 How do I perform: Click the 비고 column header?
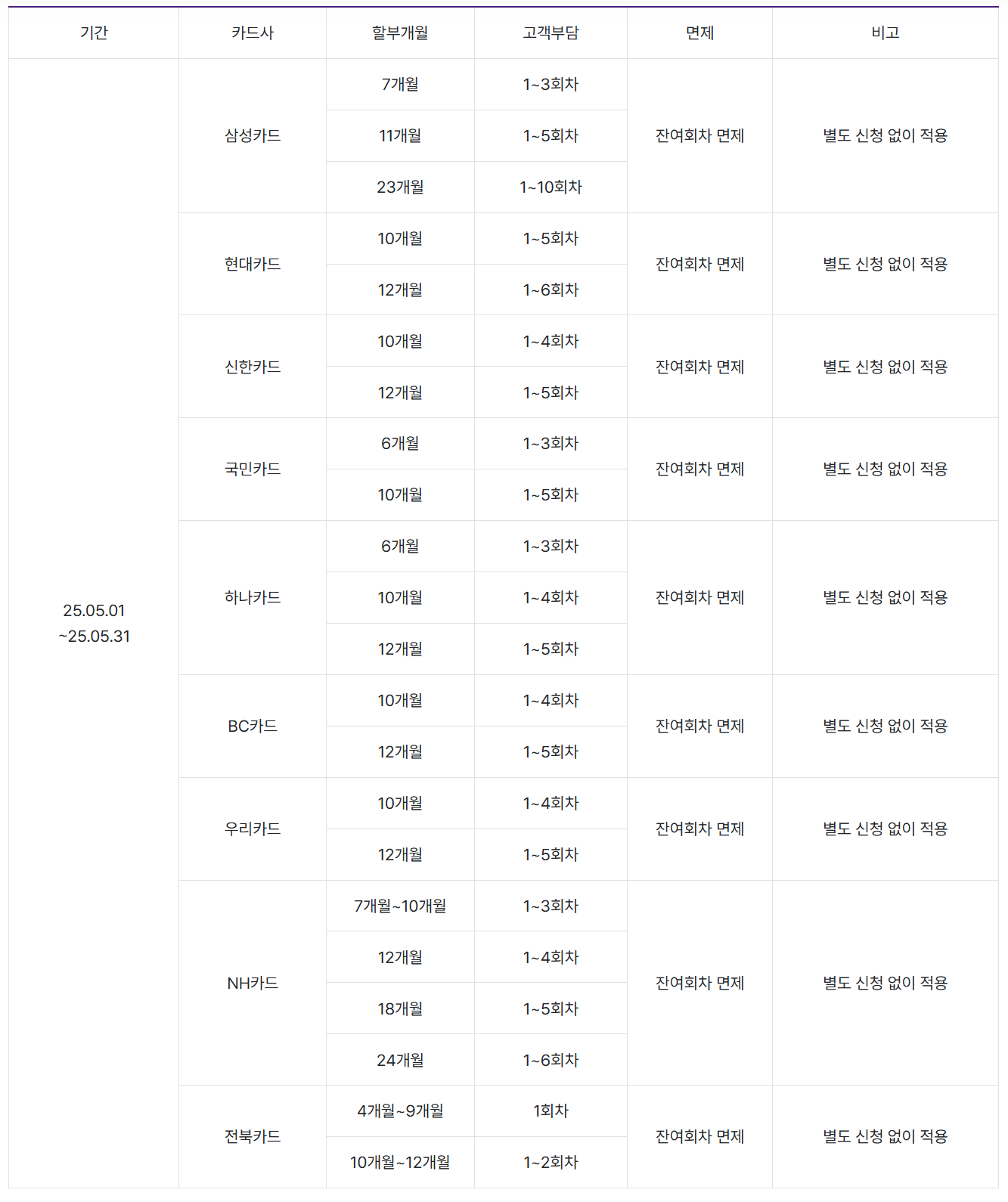coord(885,33)
